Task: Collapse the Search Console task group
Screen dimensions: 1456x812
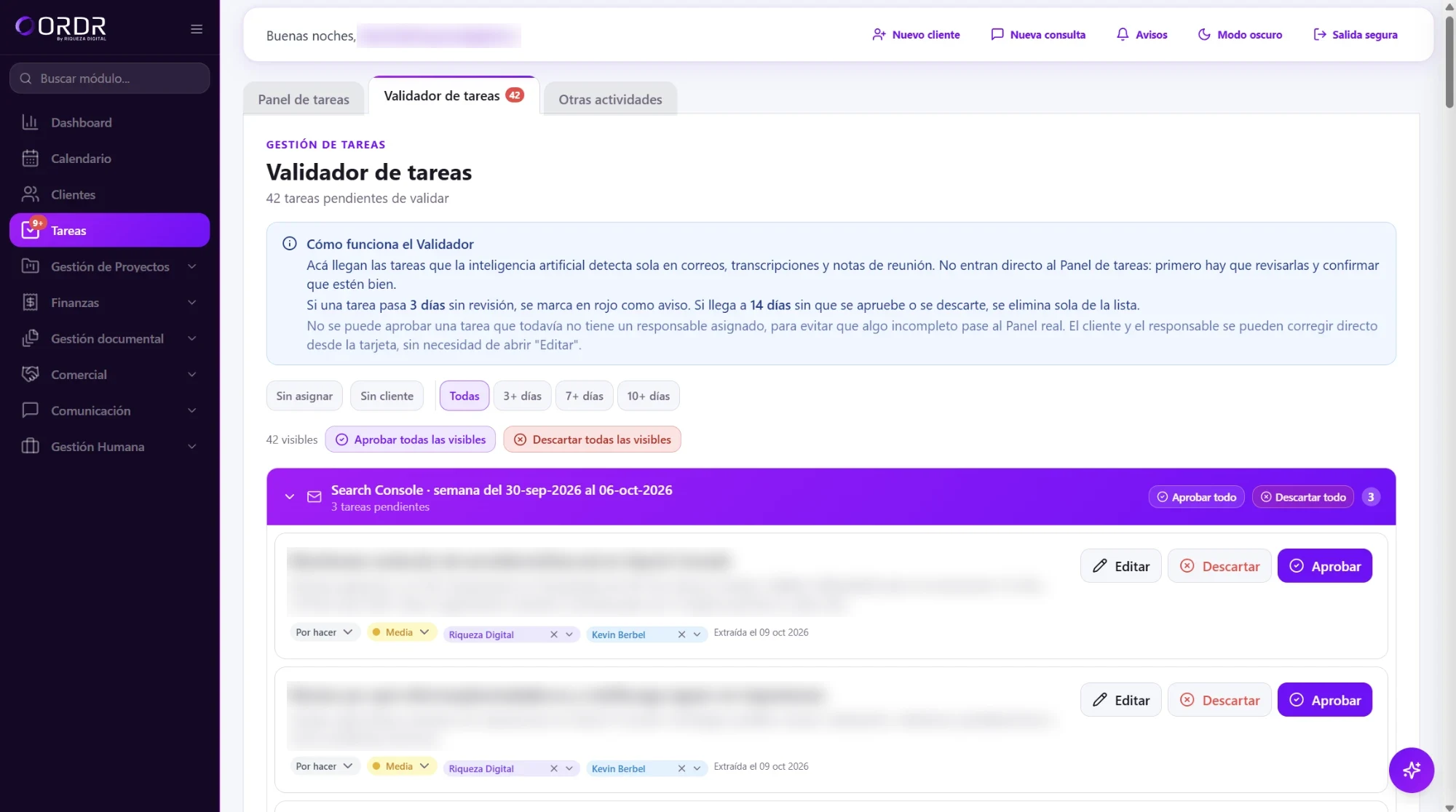Action: [290, 497]
